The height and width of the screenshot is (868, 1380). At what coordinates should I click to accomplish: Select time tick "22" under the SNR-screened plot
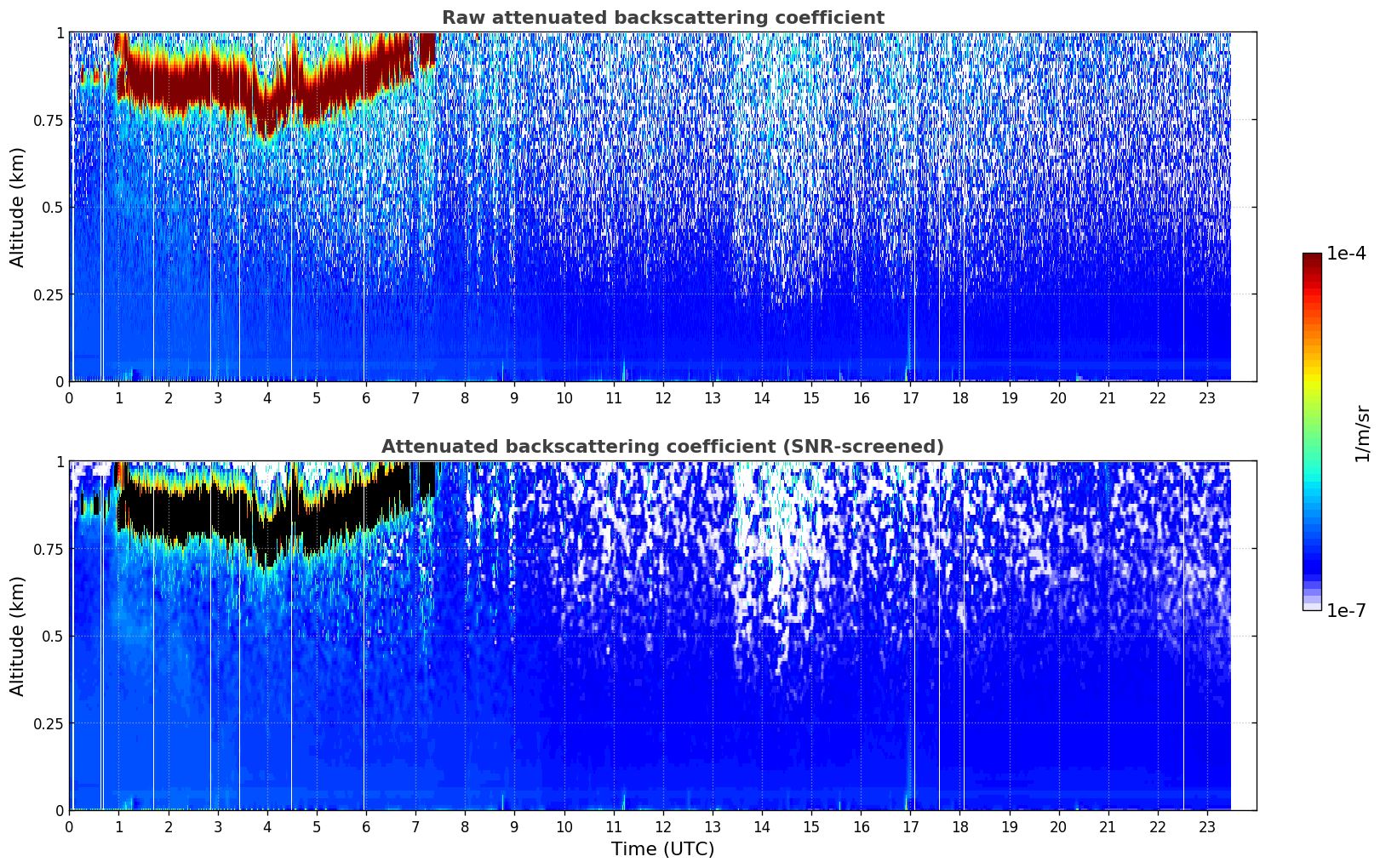(1158, 826)
